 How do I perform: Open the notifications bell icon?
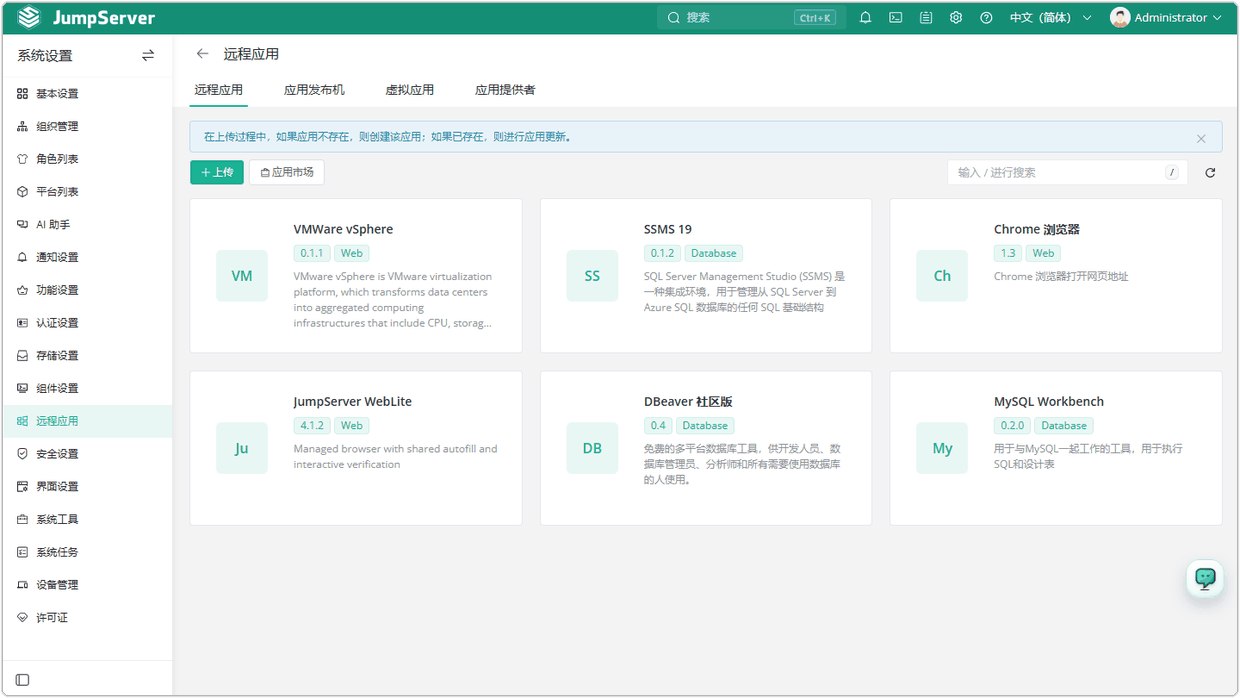[865, 18]
